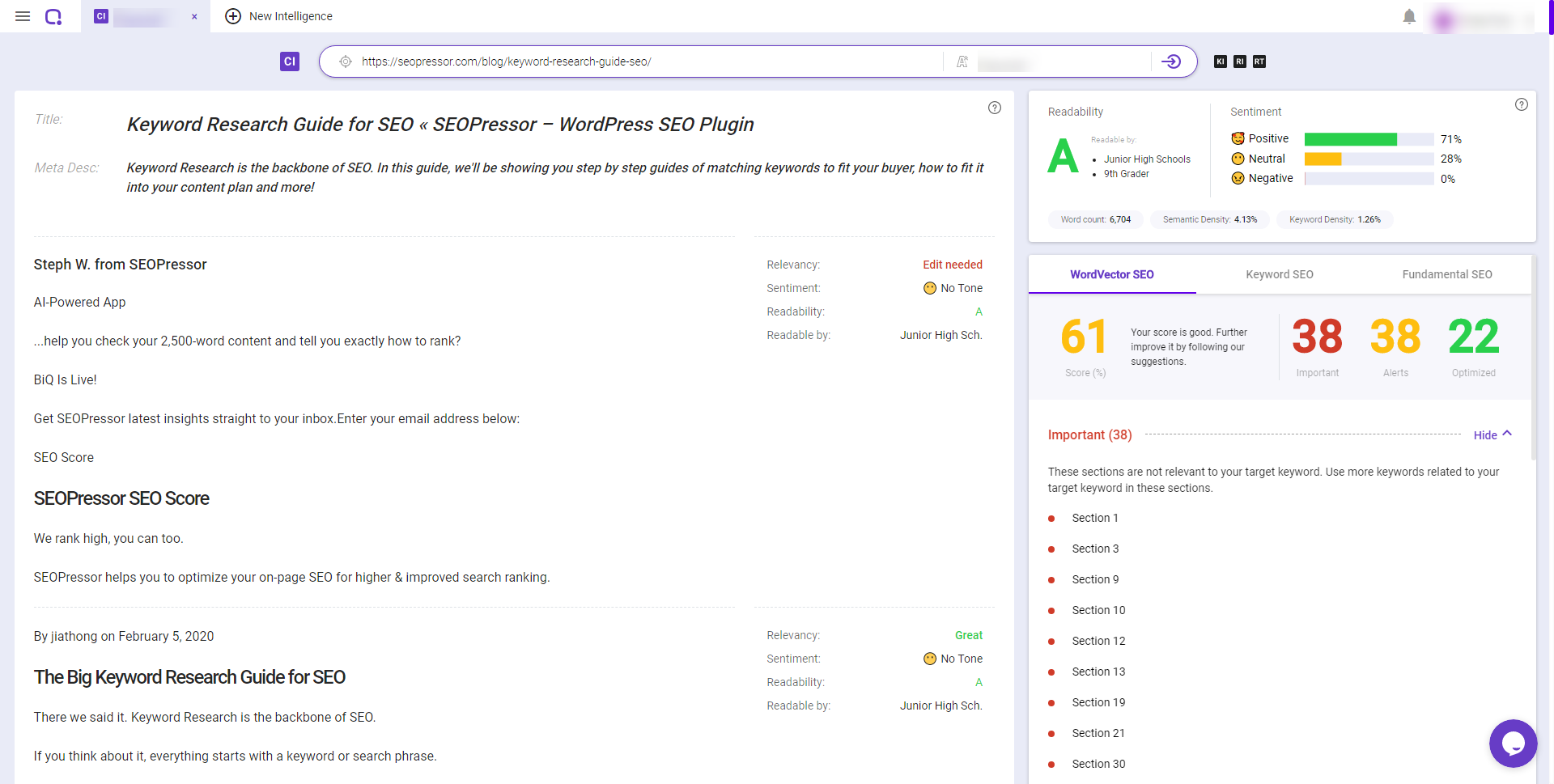Click the Neutral sentiment emoji icon

[1238, 159]
